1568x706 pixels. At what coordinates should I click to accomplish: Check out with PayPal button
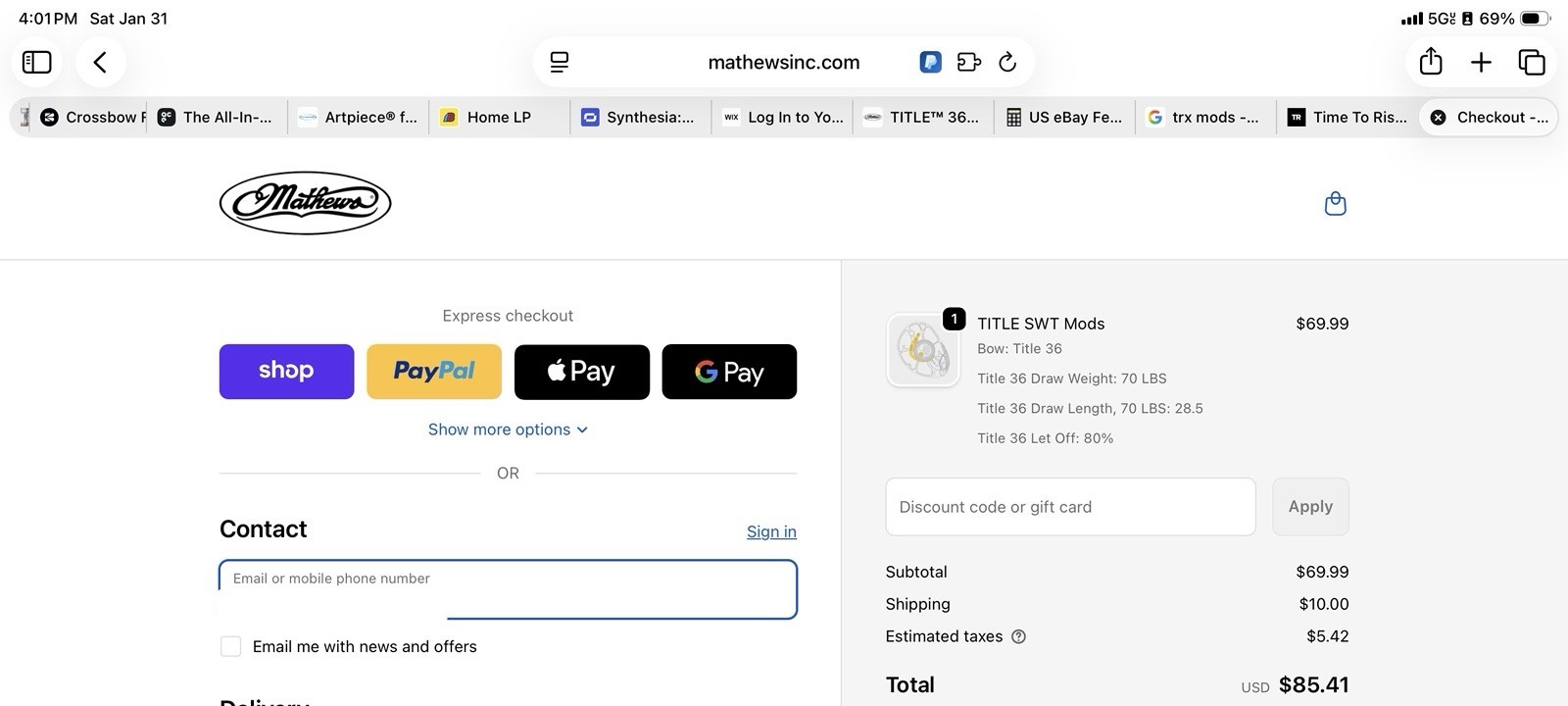[434, 372]
